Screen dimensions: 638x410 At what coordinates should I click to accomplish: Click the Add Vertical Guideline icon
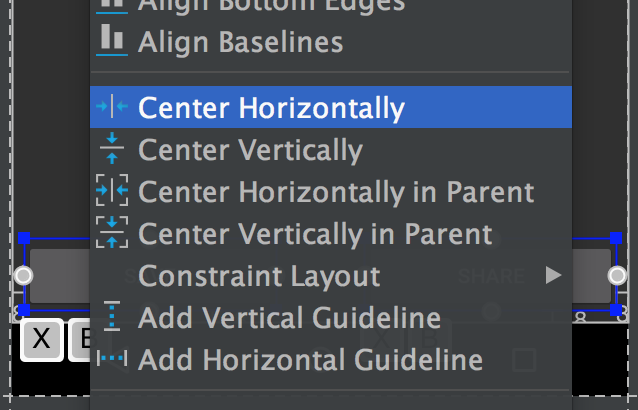pos(112,318)
